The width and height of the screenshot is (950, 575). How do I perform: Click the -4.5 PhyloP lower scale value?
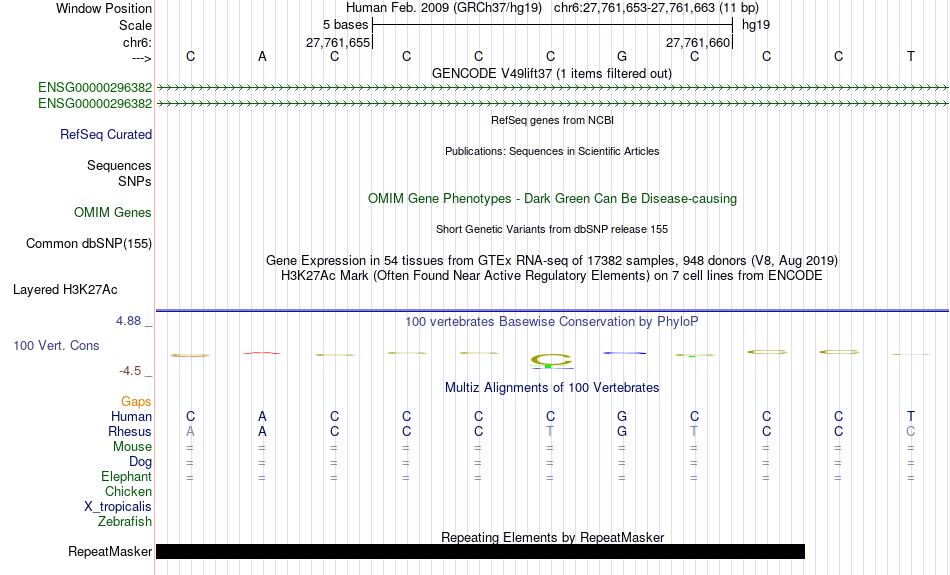(x=130, y=371)
